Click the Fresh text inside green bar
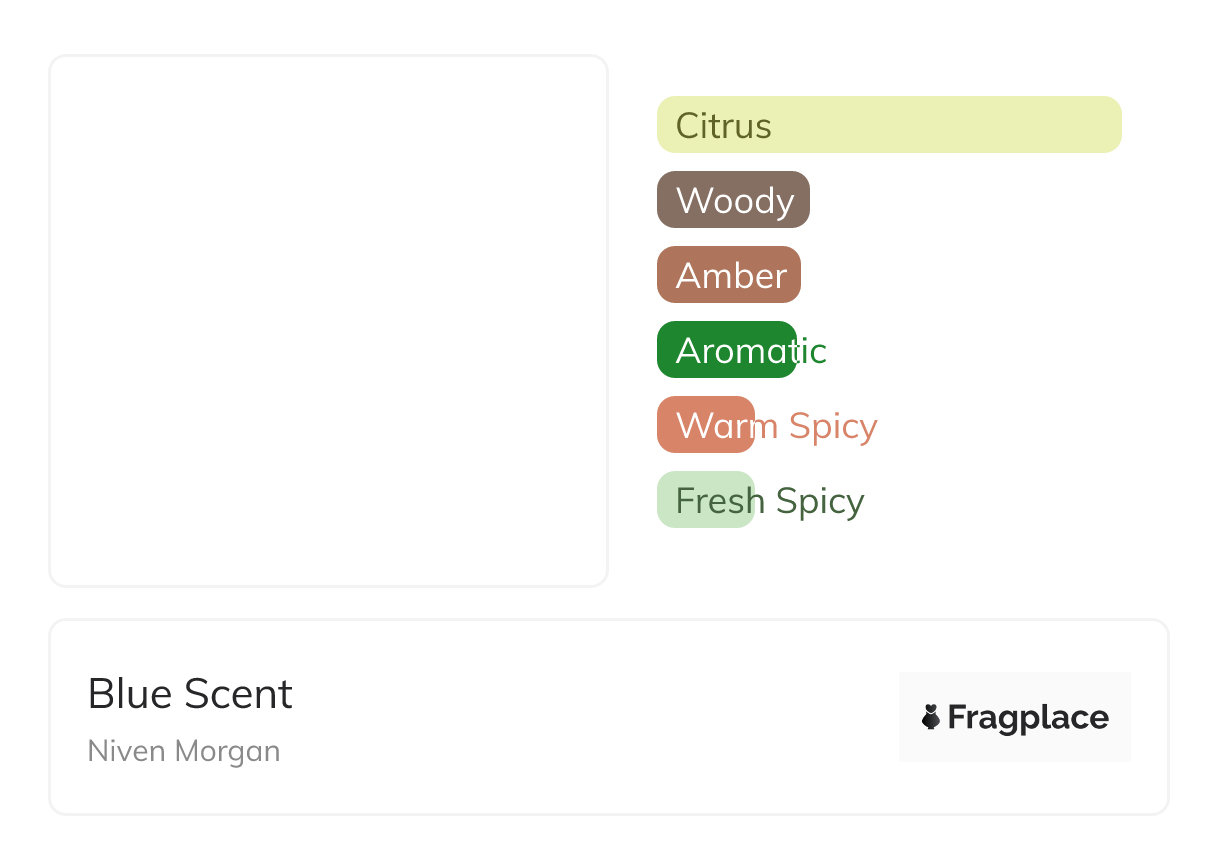The image size is (1218, 864). click(721, 501)
